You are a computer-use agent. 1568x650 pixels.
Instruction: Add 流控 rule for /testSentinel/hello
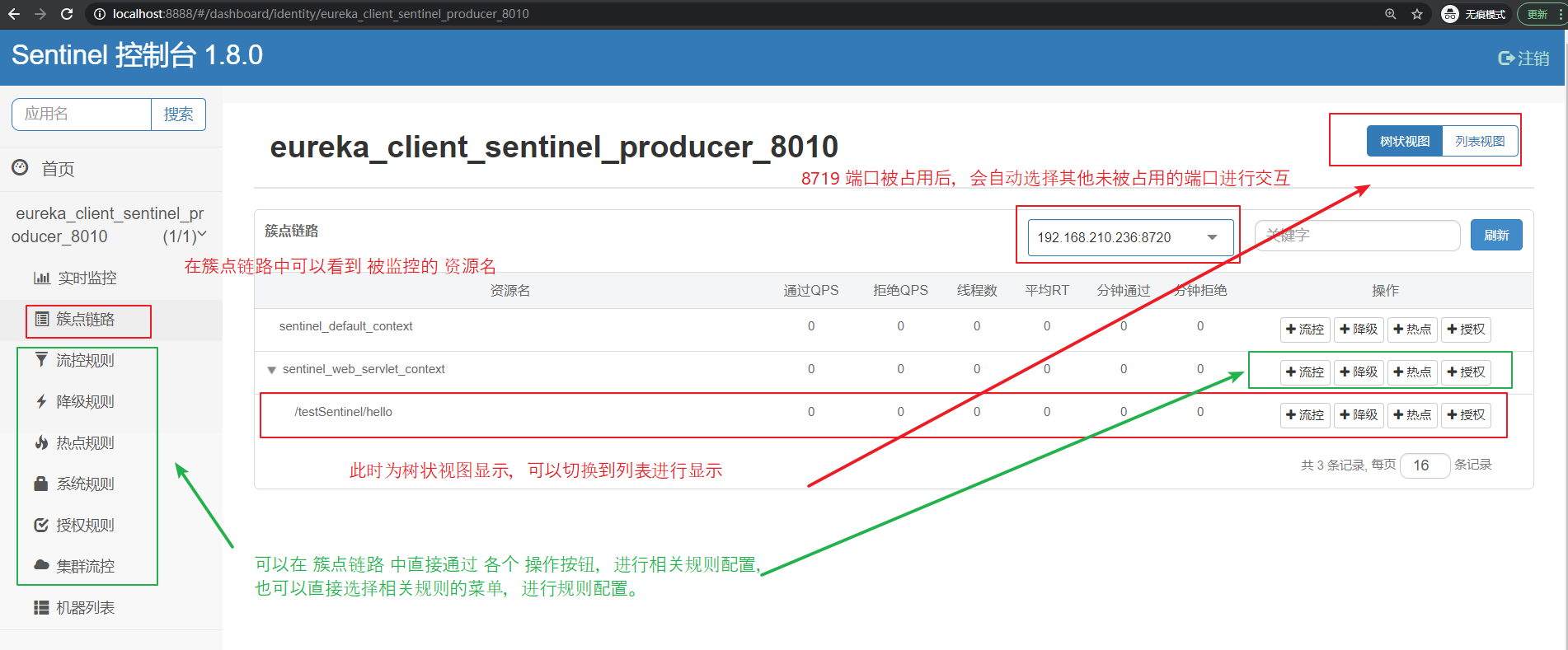[1305, 415]
